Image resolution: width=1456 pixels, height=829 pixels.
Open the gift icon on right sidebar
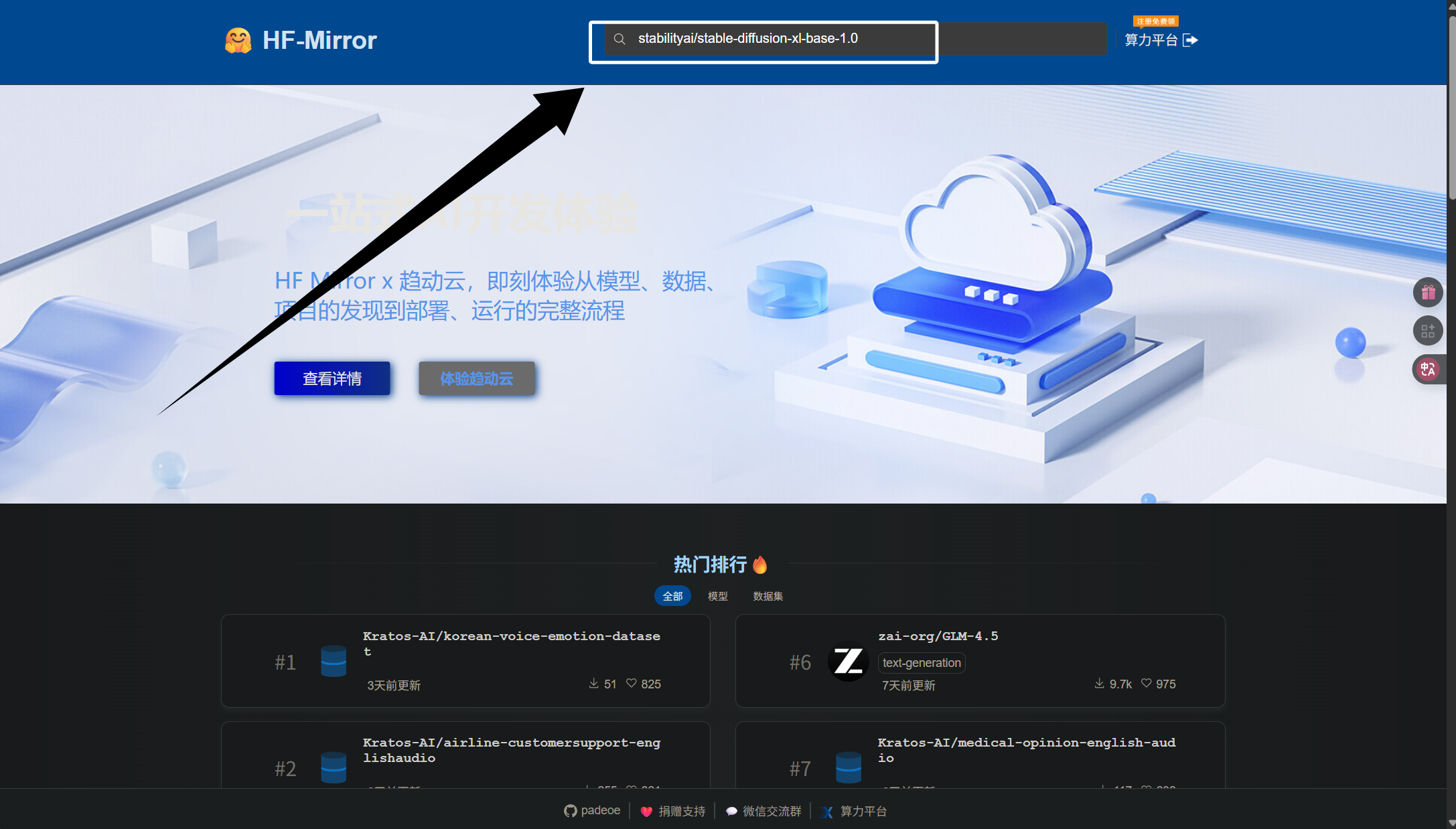point(1428,293)
